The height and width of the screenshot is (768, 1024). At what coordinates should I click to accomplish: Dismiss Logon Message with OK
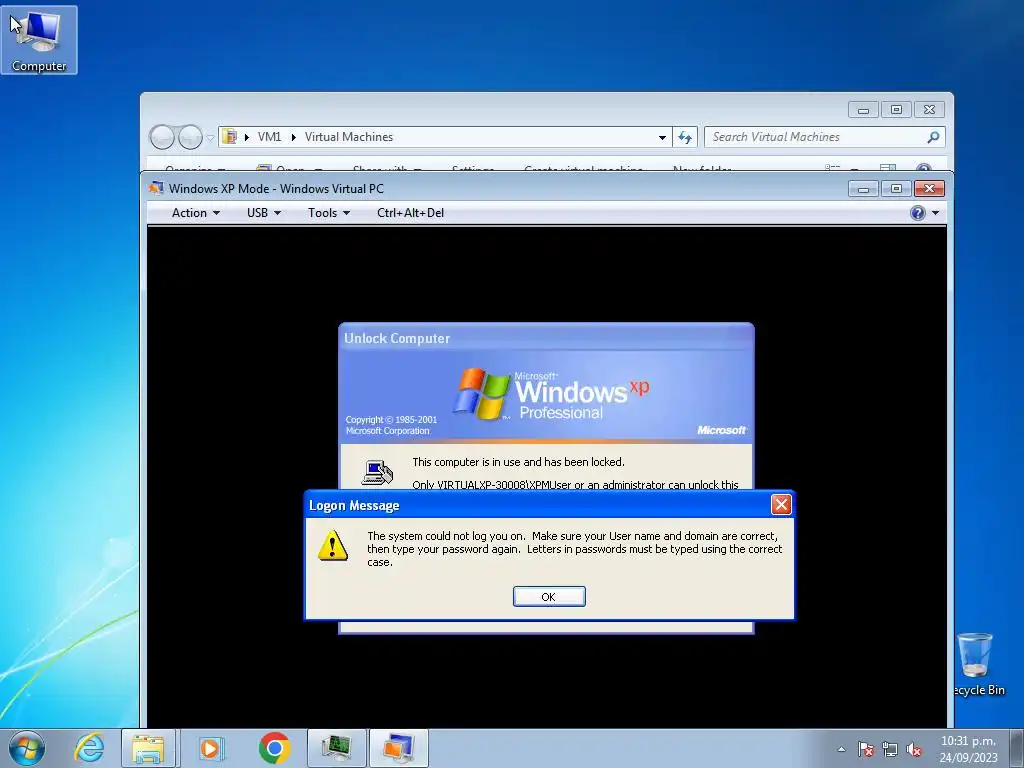549,596
